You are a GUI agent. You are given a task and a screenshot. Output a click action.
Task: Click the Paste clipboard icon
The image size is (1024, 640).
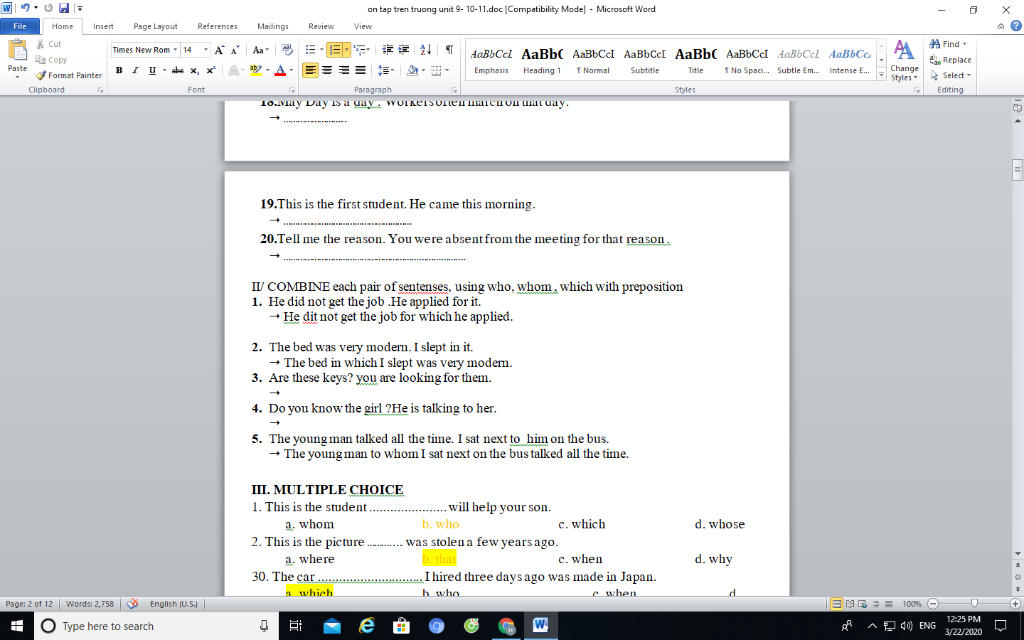[x=17, y=51]
